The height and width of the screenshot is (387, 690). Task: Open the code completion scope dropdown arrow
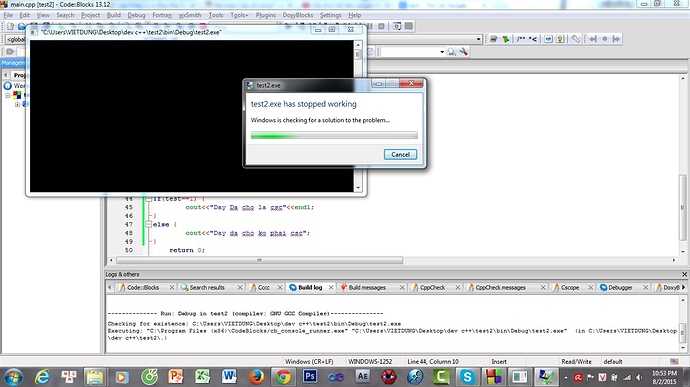point(478,39)
